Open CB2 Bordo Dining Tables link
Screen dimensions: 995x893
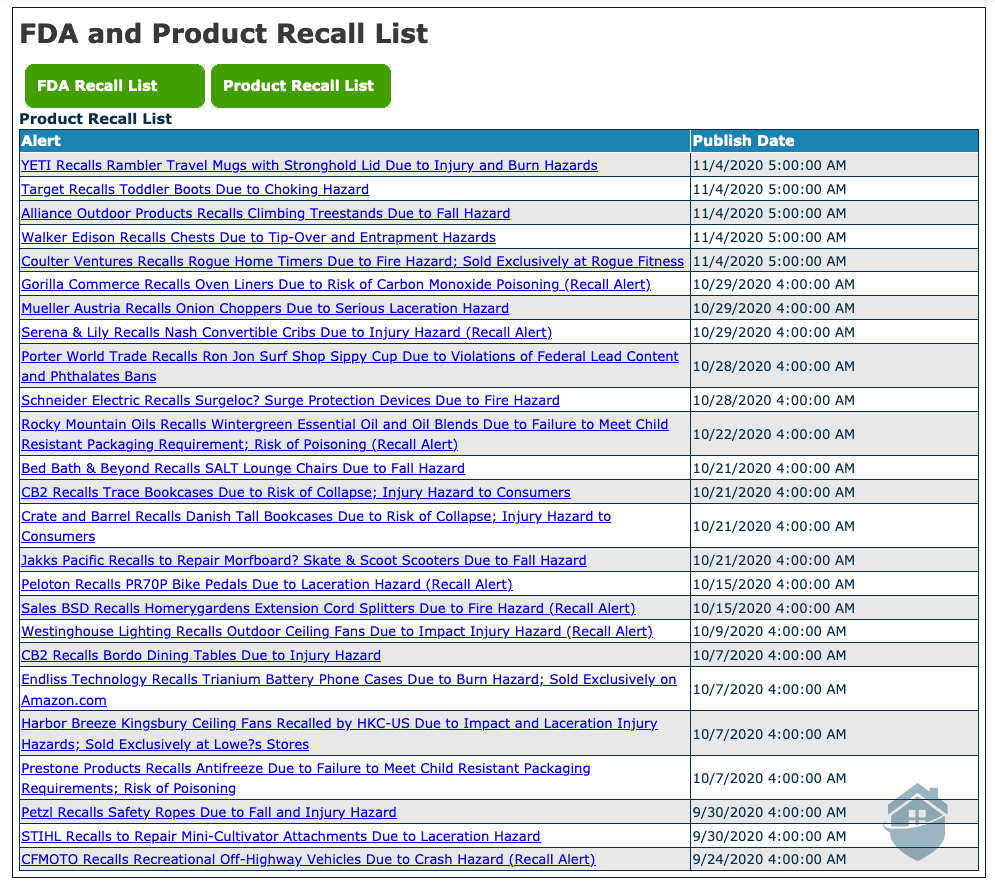[201, 656]
